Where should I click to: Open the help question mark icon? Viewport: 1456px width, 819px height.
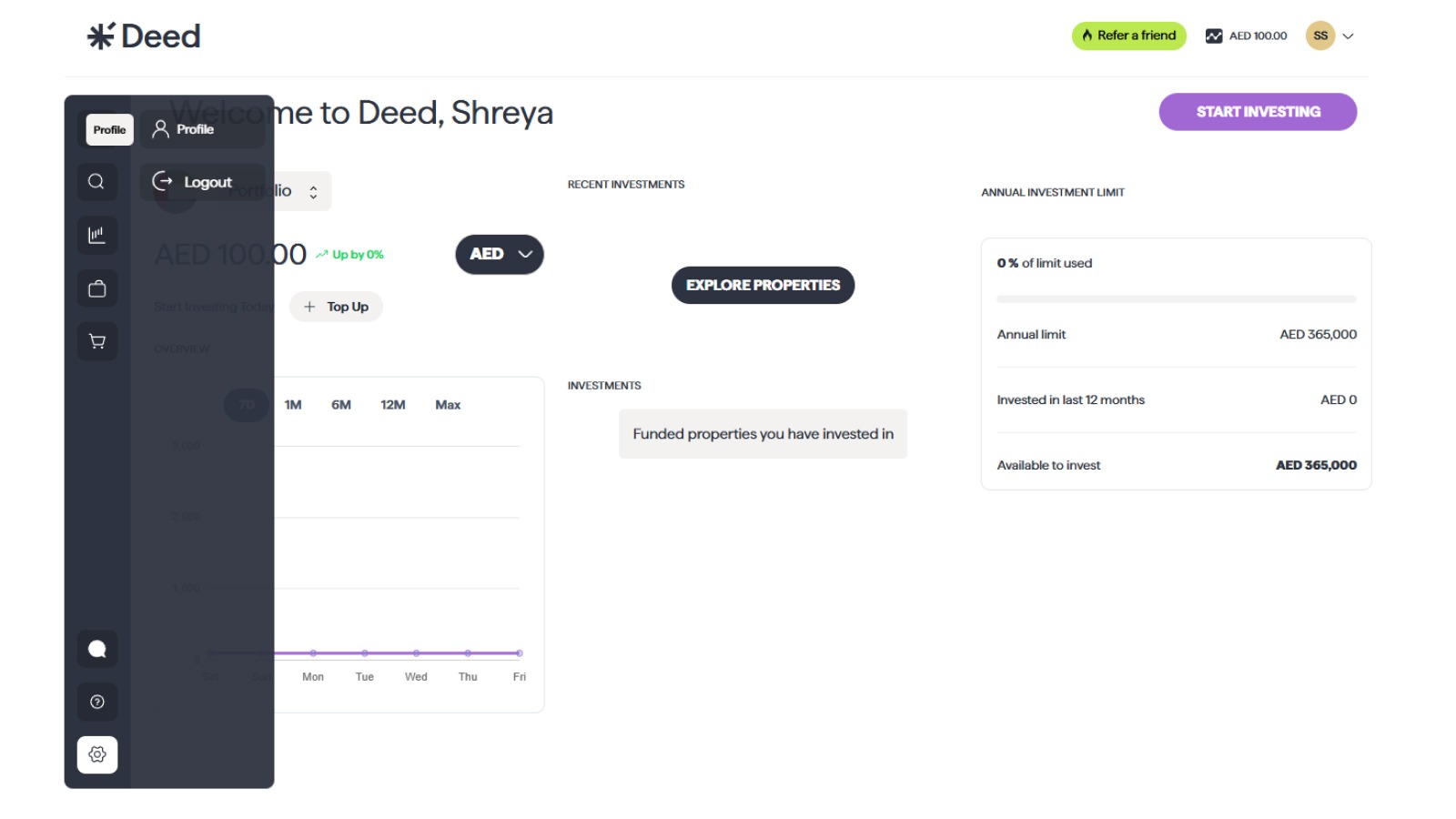point(96,702)
